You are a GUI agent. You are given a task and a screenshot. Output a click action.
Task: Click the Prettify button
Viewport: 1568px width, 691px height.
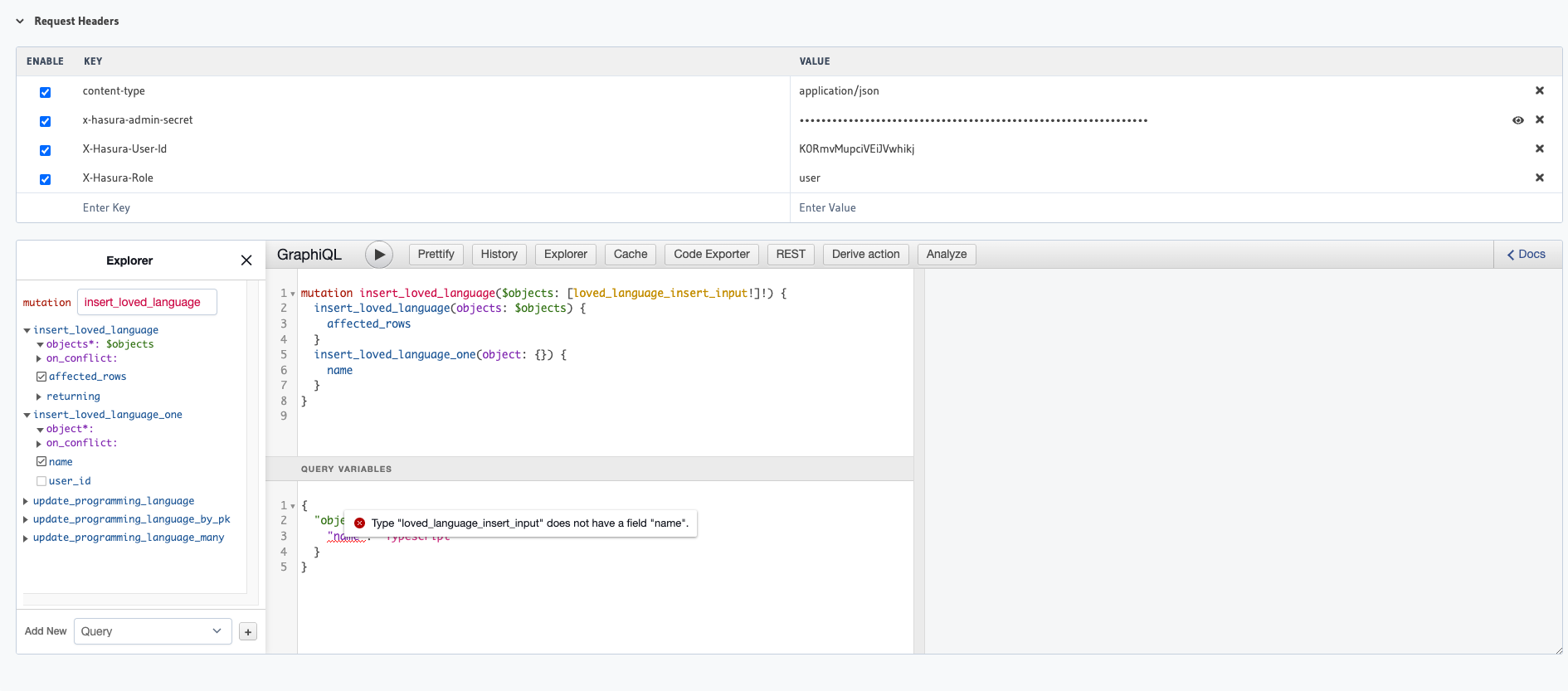click(436, 255)
